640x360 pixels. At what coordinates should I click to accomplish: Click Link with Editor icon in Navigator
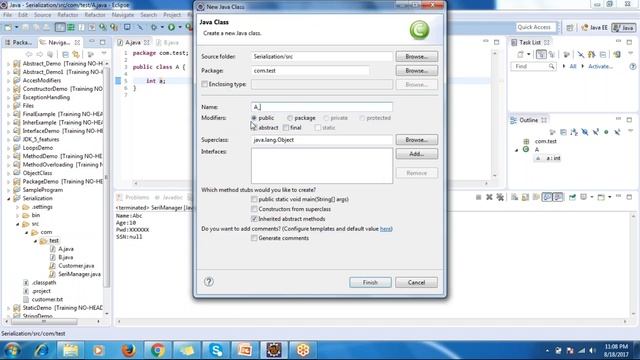coord(76,54)
